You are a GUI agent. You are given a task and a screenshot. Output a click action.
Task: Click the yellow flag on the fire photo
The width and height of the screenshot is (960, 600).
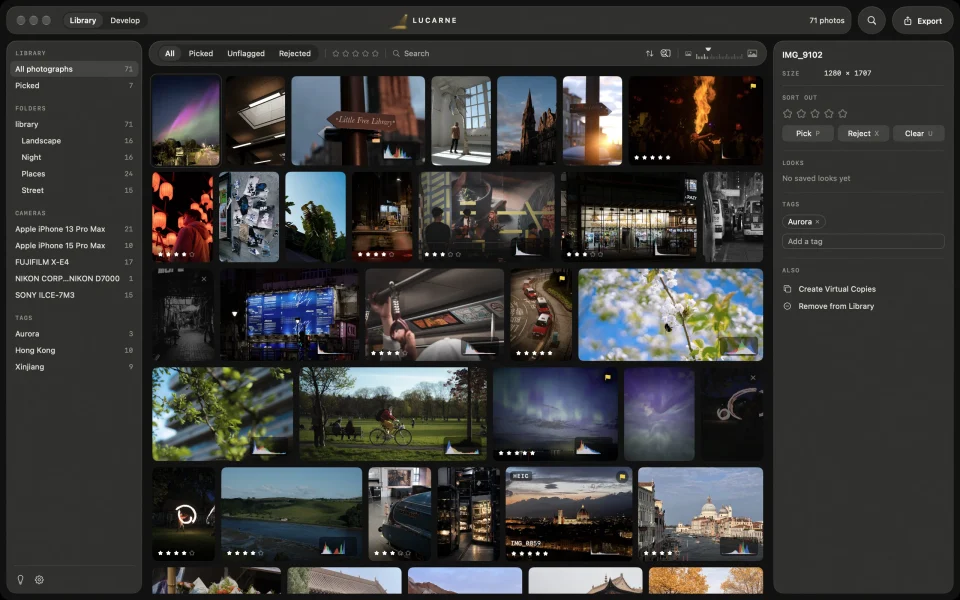753,86
